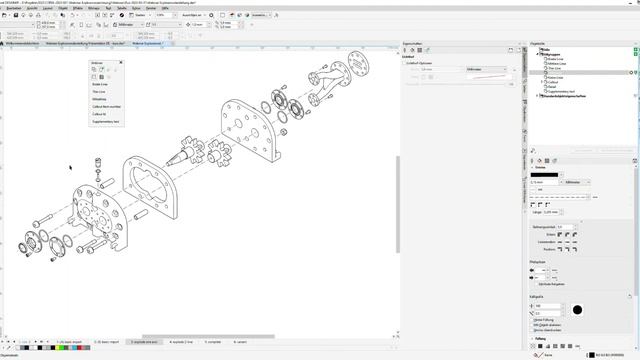Open the zoom level dropdown in toolbar

[175, 15]
